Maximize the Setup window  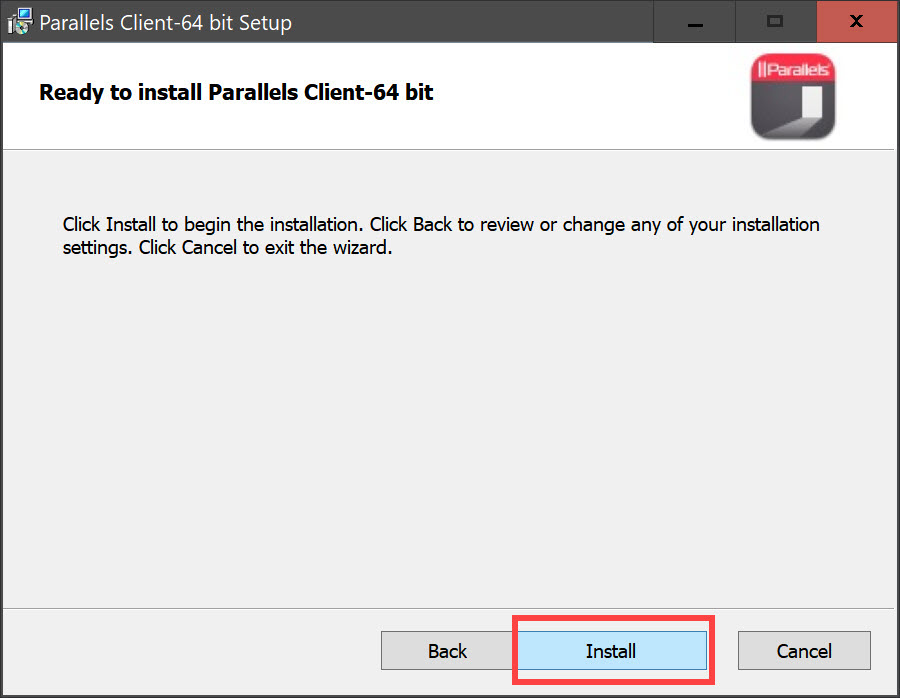click(775, 22)
